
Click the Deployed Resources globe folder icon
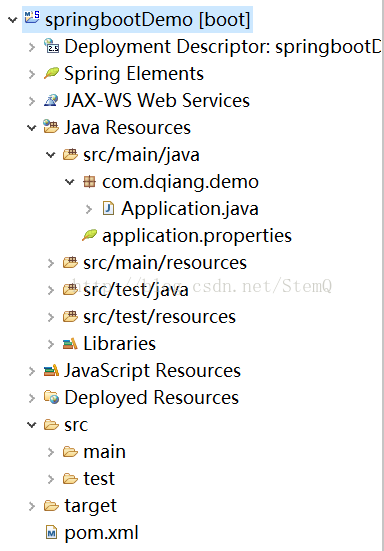tap(51, 397)
